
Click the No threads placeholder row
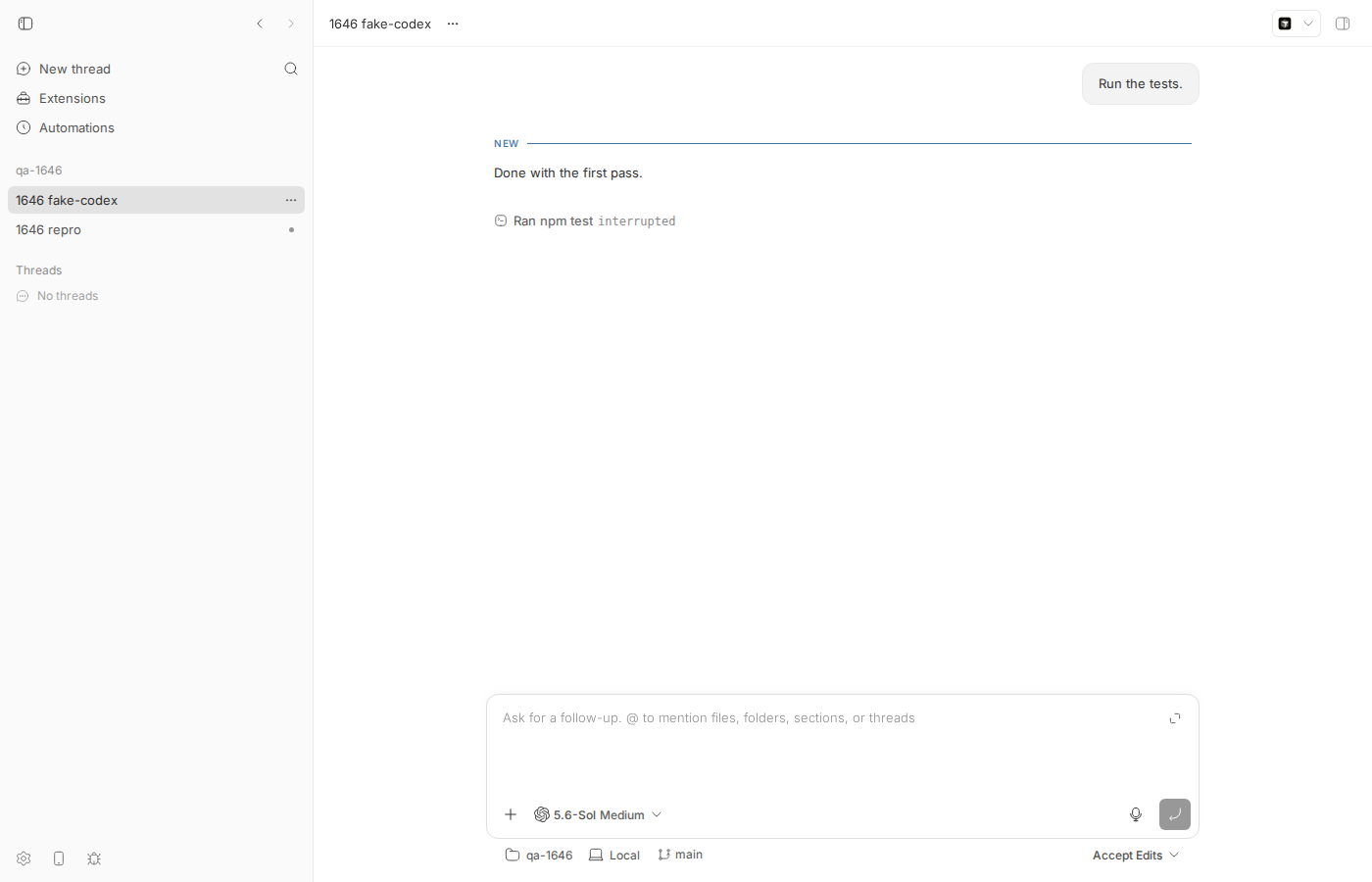point(57,296)
